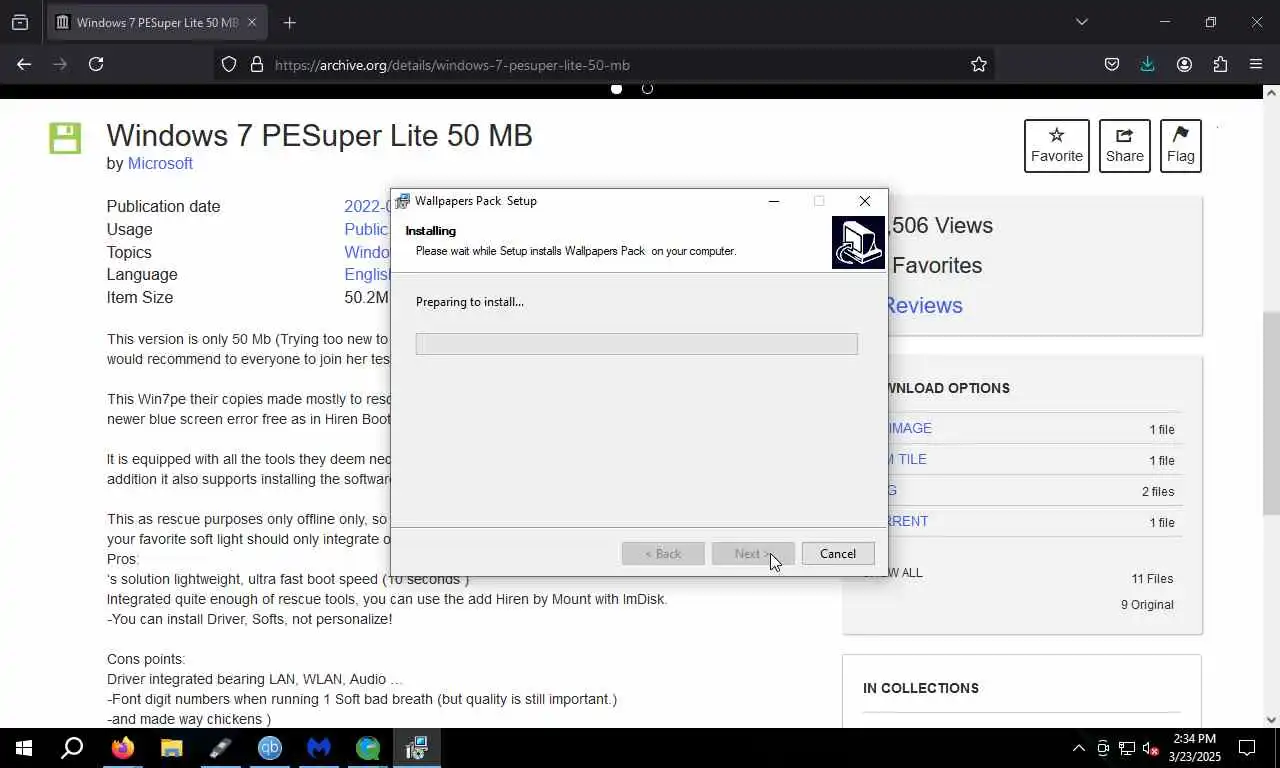Select the Windows 7 PESuper Lite tab
Image resolution: width=1280 pixels, height=768 pixels.
pyautogui.click(x=158, y=22)
